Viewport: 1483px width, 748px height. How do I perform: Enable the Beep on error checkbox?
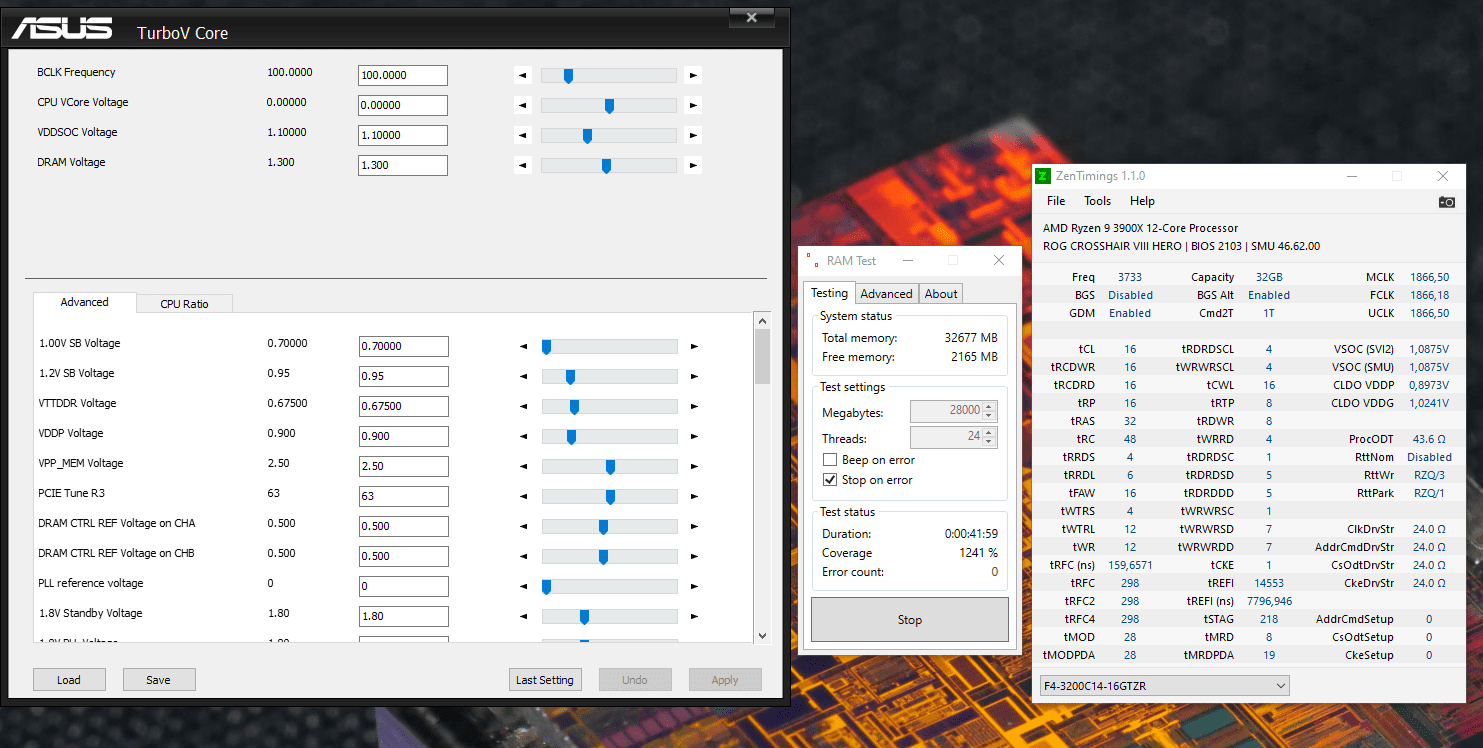click(x=830, y=460)
